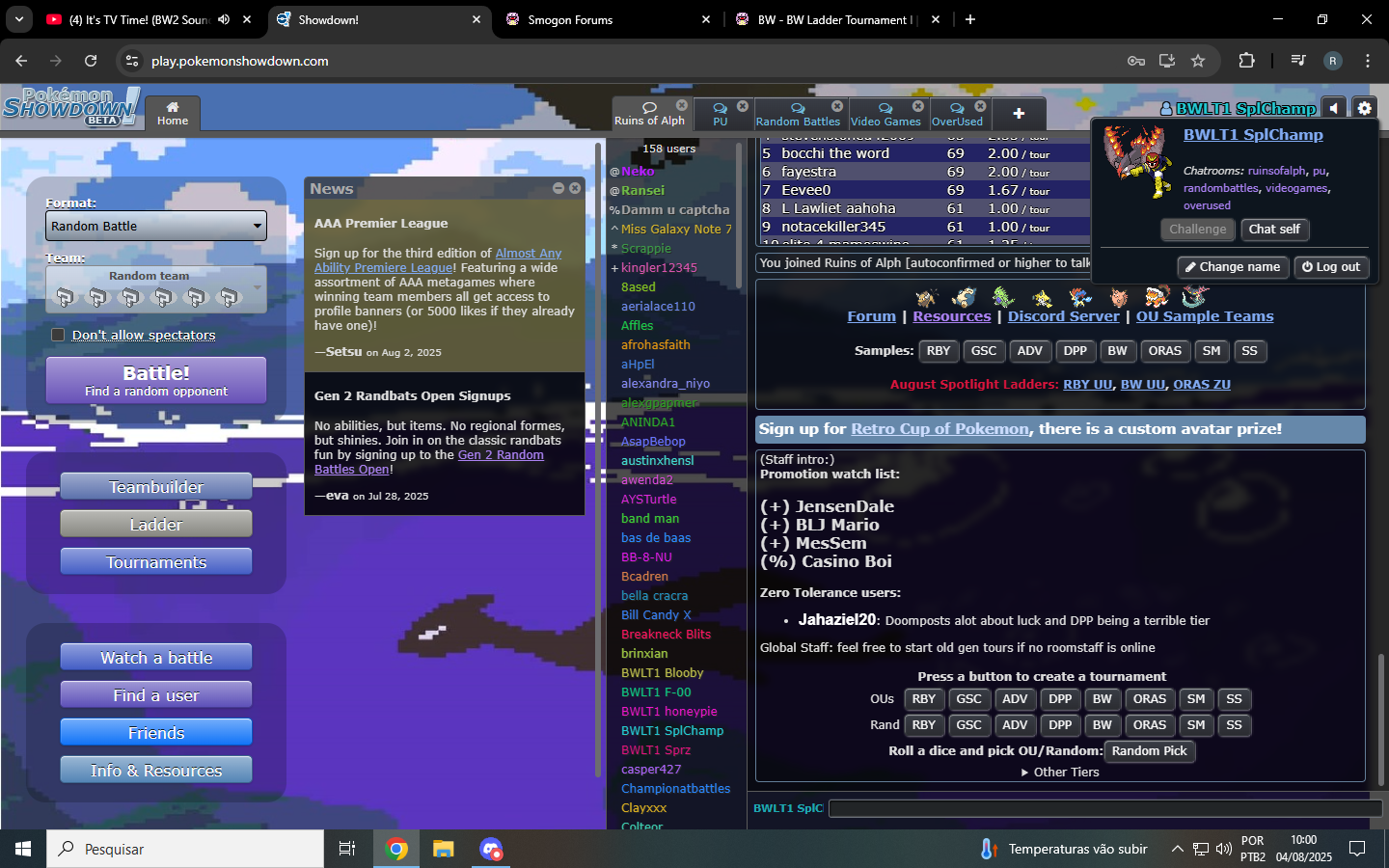
Task: Close the OverUsed room tab
Action: (981, 106)
